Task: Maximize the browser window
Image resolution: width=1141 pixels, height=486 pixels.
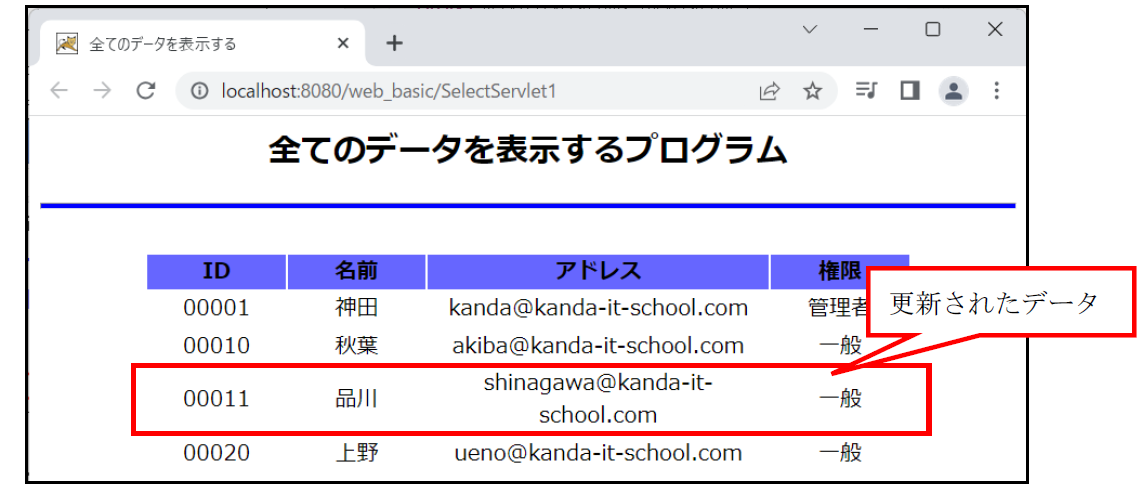Action: [x=932, y=30]
